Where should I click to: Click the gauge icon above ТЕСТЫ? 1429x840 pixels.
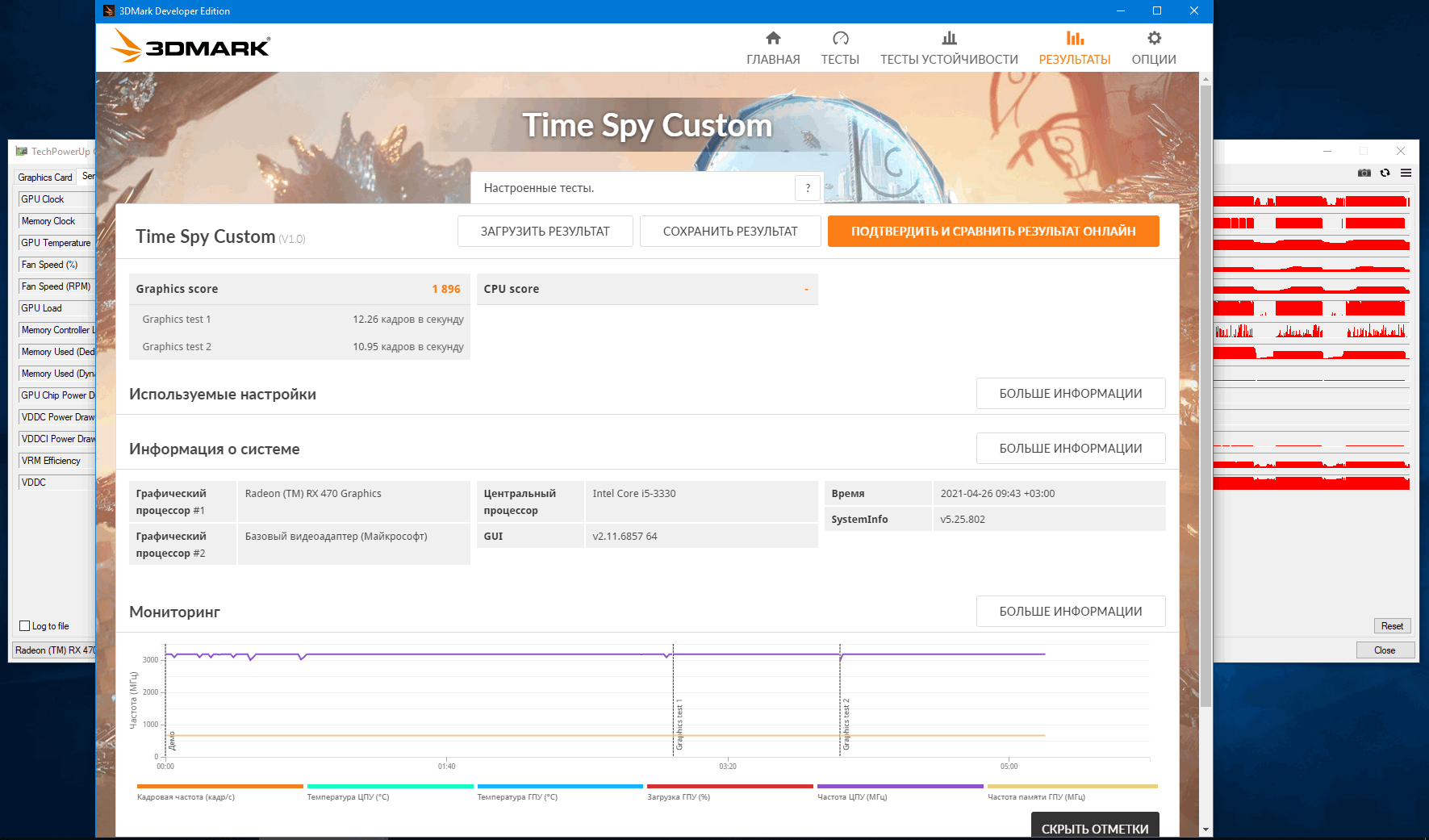tap(841, 38)
